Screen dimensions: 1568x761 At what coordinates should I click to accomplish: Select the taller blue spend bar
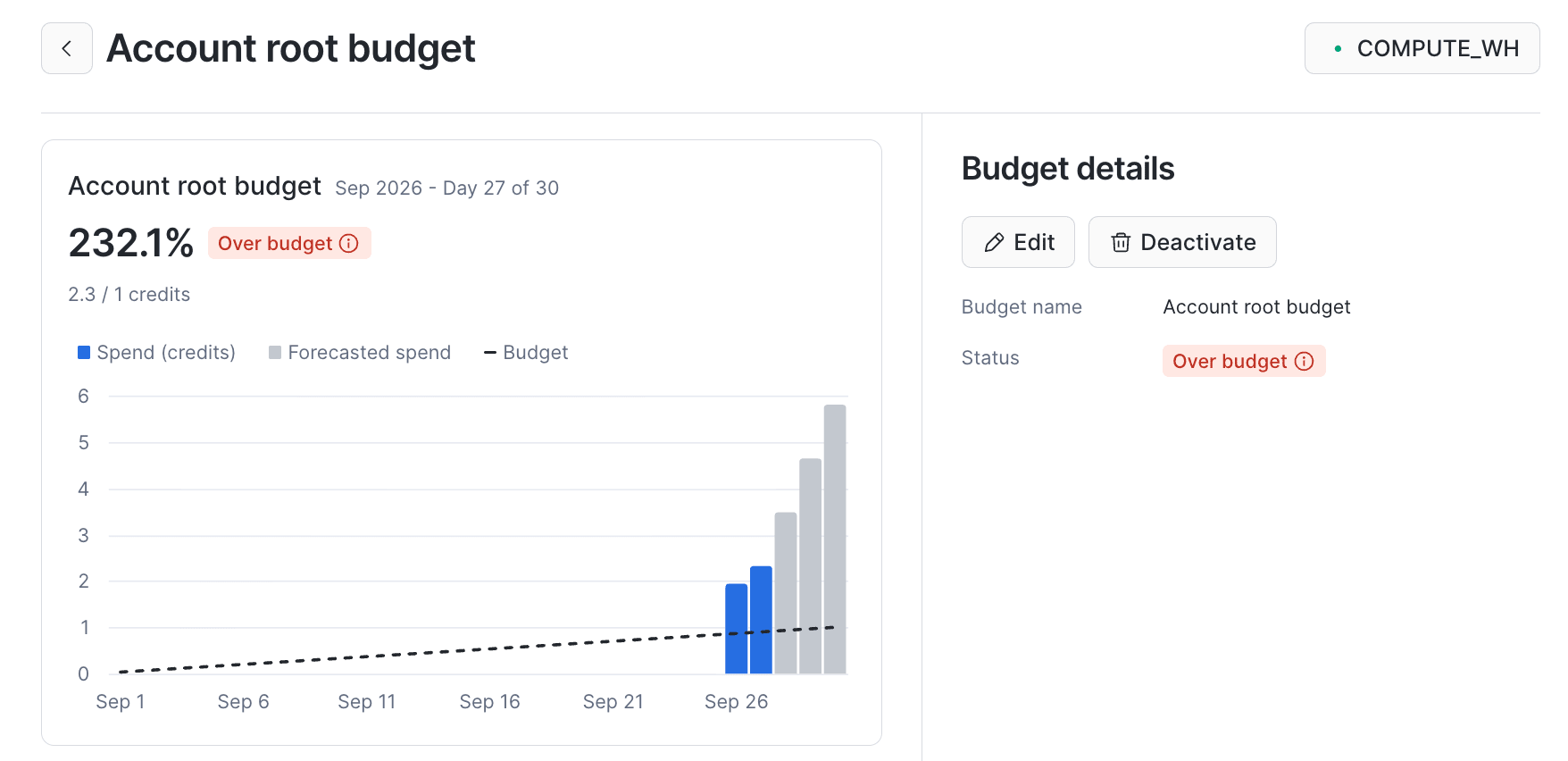pos(761,620)
